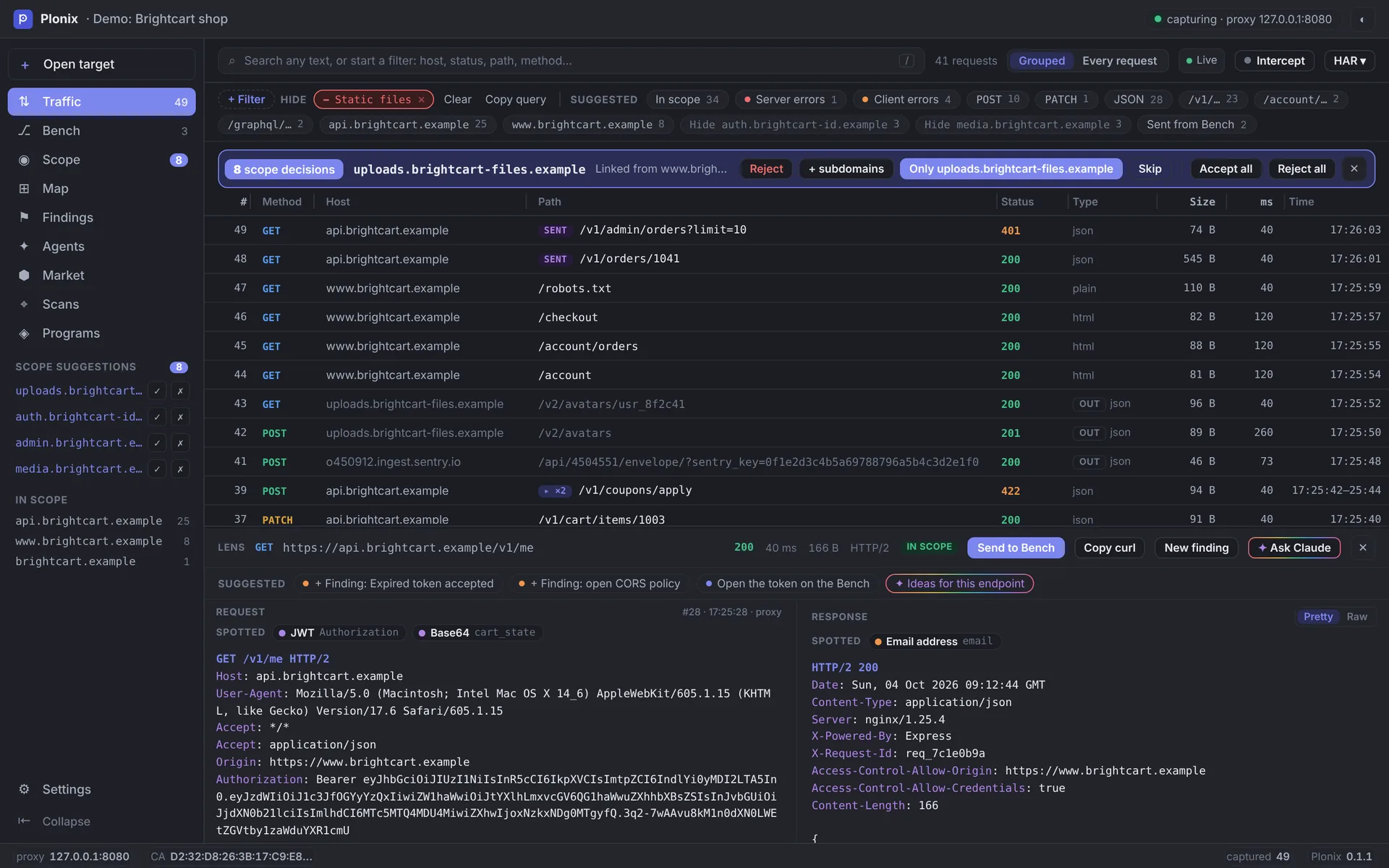Viewport: 1389px width, 868px height.
Task: Accept auth.brightcart-id scope suggestion checkmark
Action: pos(157,417)
